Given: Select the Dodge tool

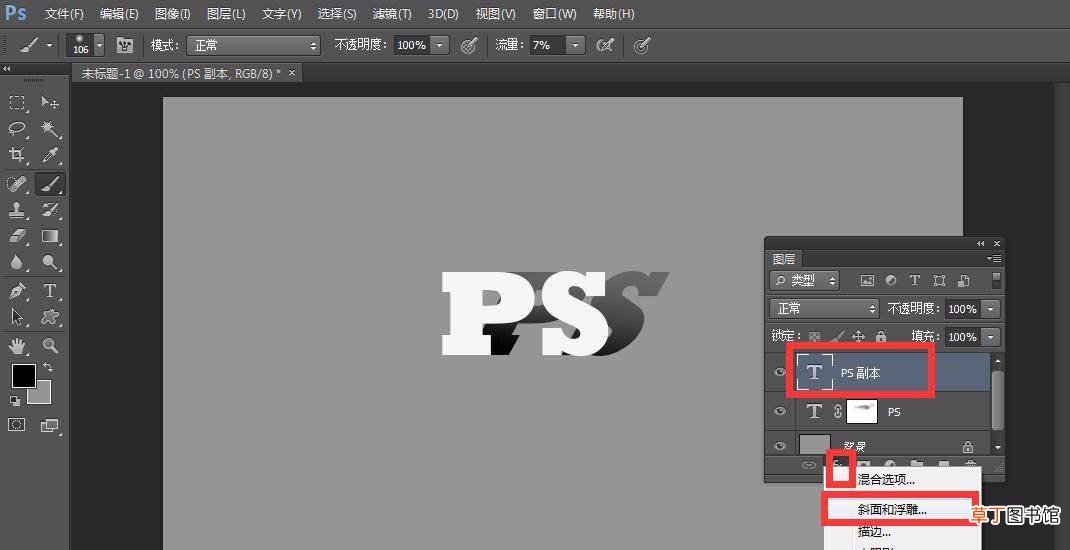Looking at the screenshot, I should pyautogui.click(x=50, y=262).
